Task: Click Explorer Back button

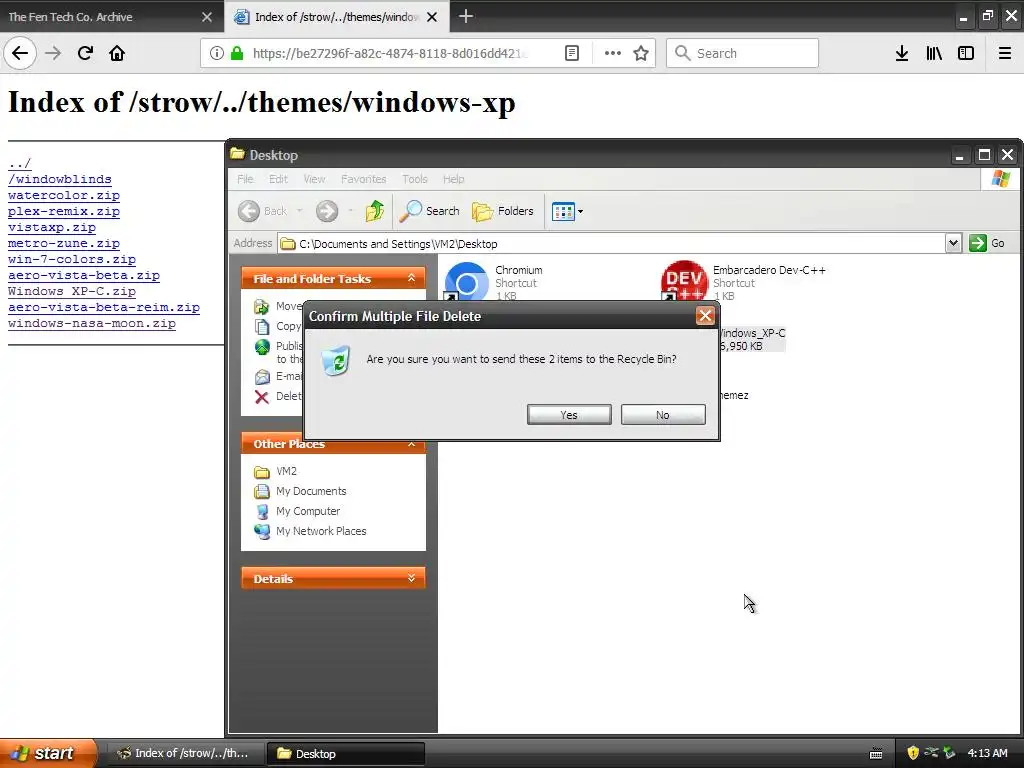Action: point(263,211)
